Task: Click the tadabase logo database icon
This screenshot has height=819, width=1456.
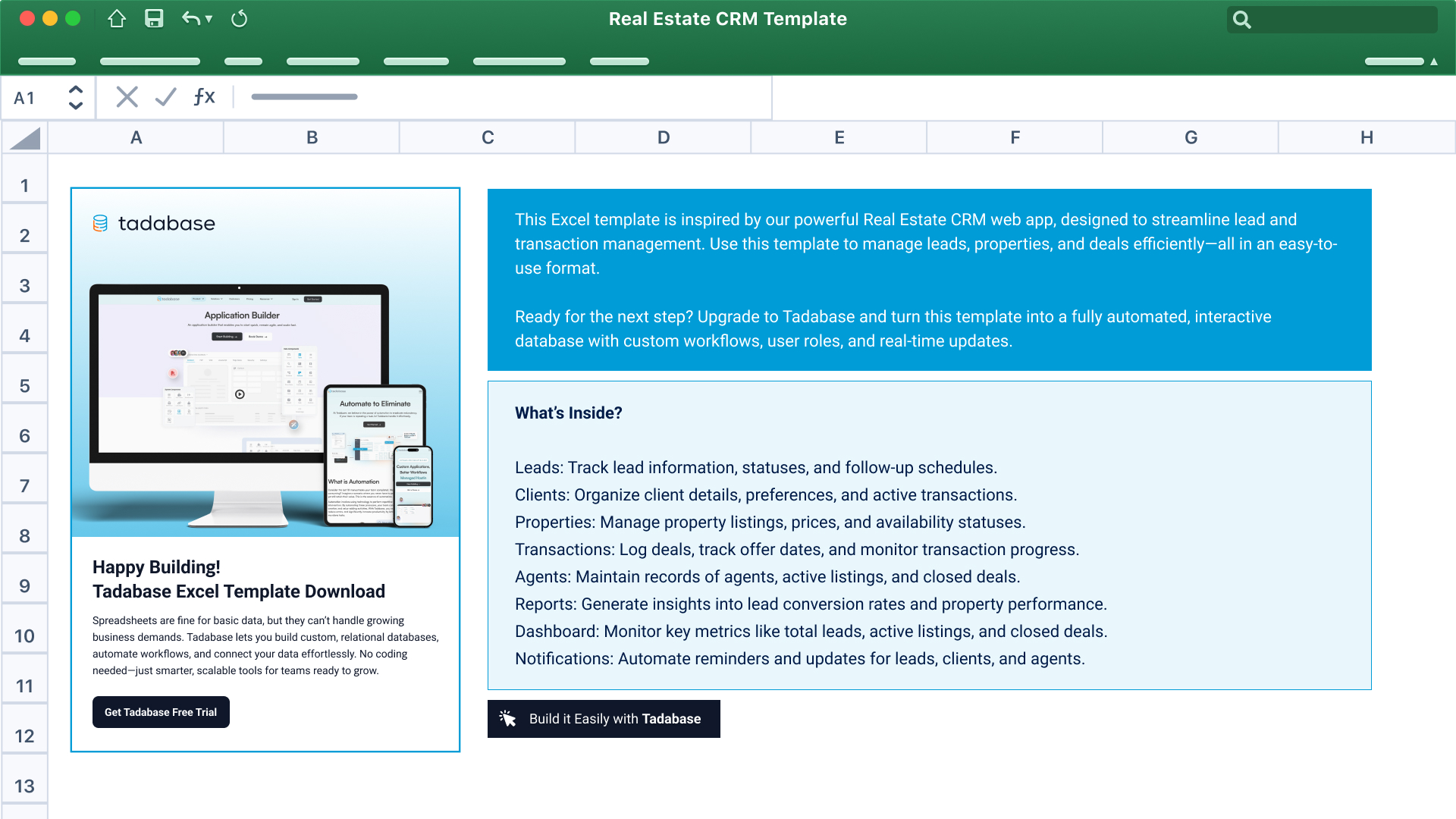Action: click(x=100, y=223)
